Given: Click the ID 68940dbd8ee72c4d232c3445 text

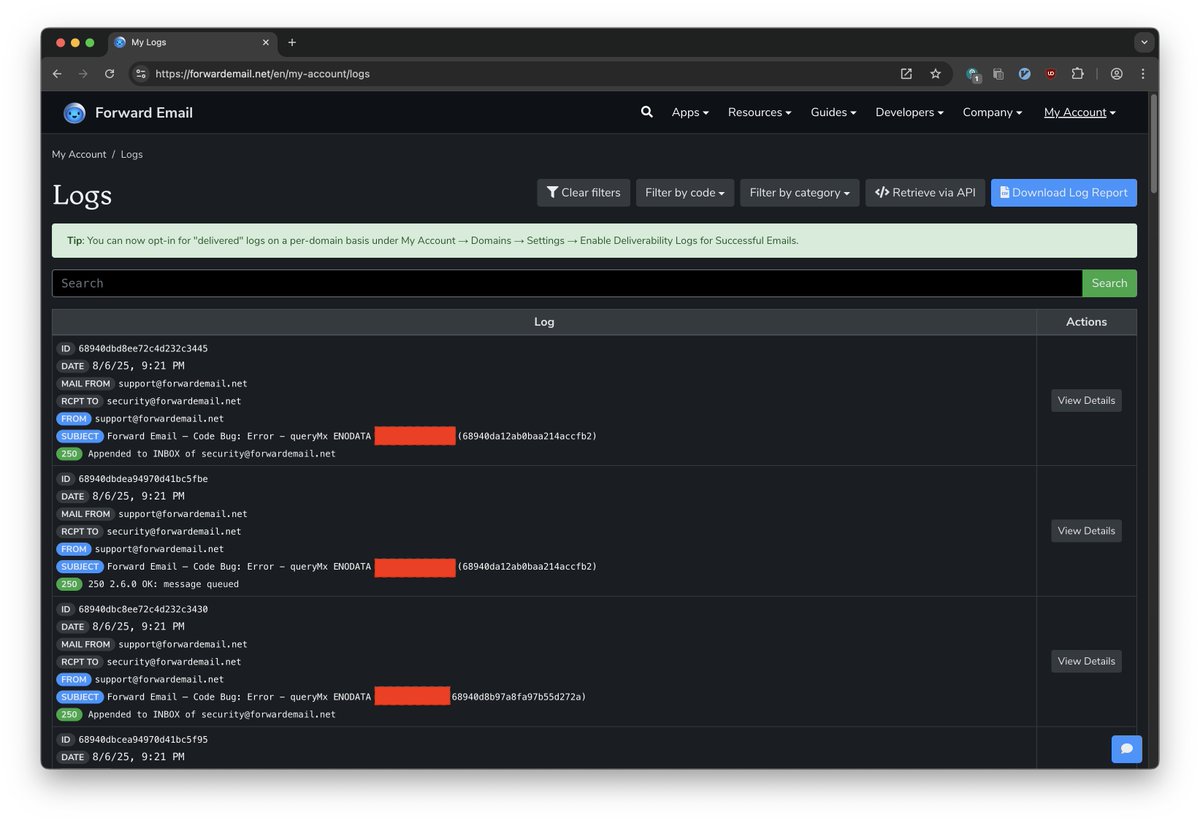Looking at the screenshot, I should pos(143,349).
